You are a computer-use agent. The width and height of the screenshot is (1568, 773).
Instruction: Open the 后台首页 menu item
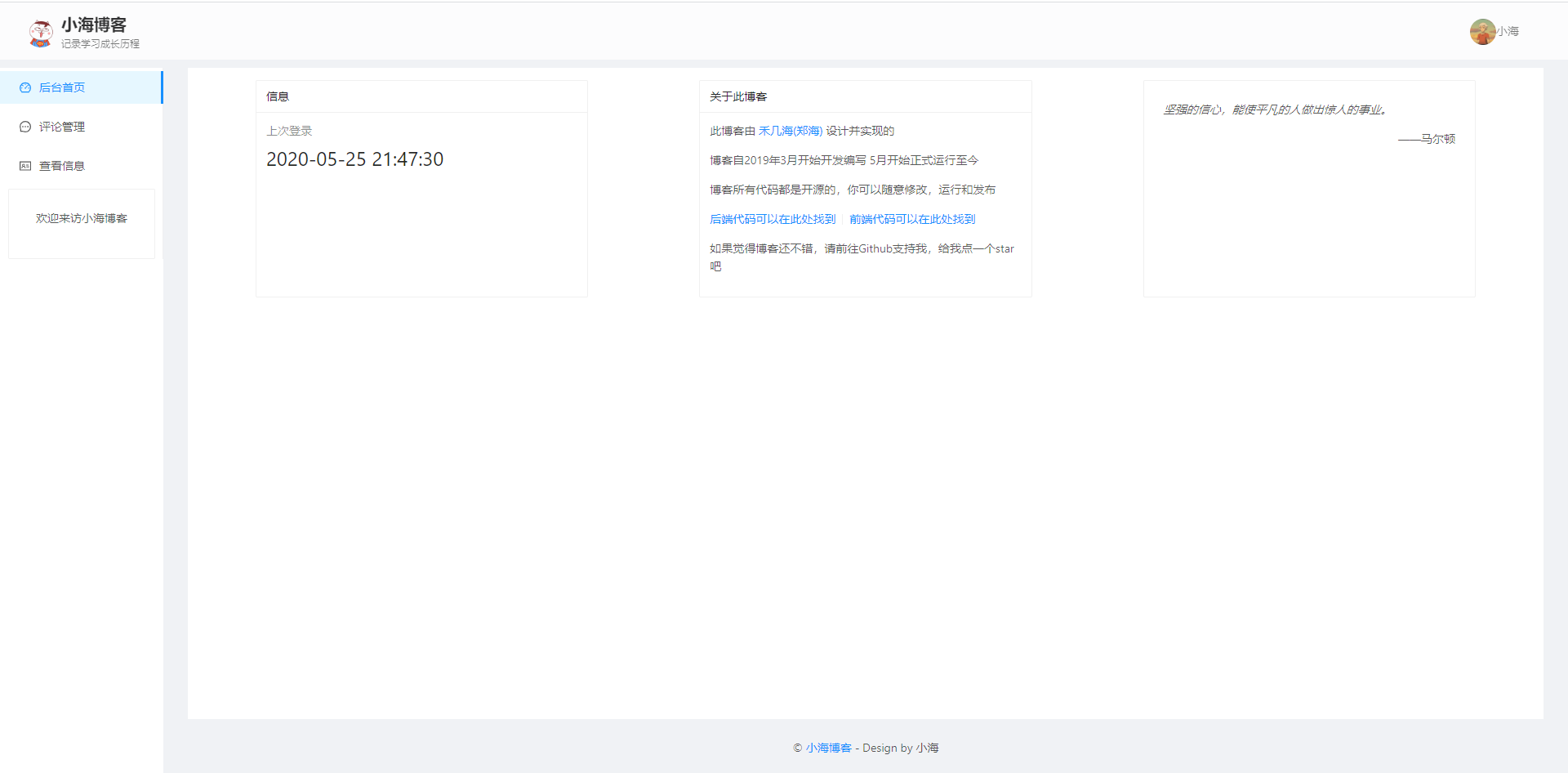pos(62,87)
